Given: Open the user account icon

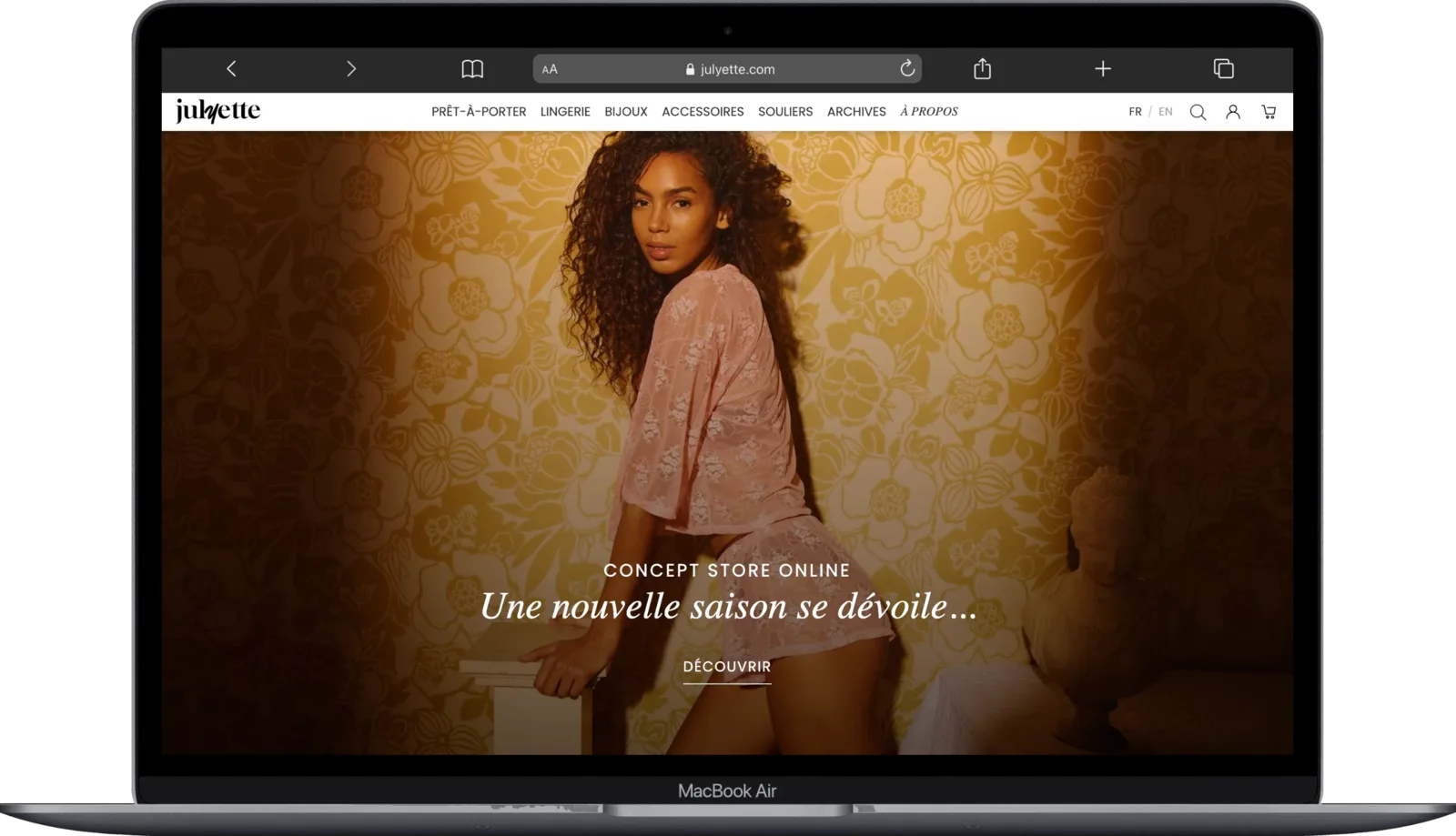Looking at the screenshot, I should (1233, 112).
